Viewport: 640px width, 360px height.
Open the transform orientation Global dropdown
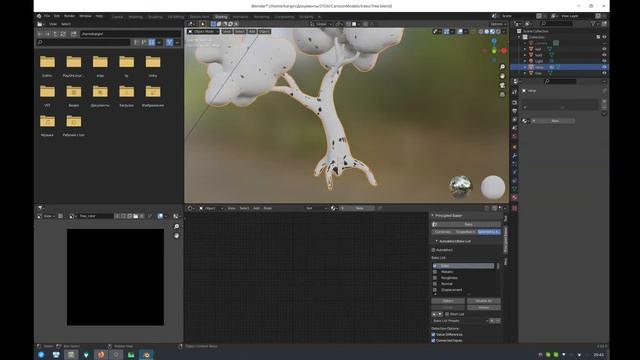(321, 24)
